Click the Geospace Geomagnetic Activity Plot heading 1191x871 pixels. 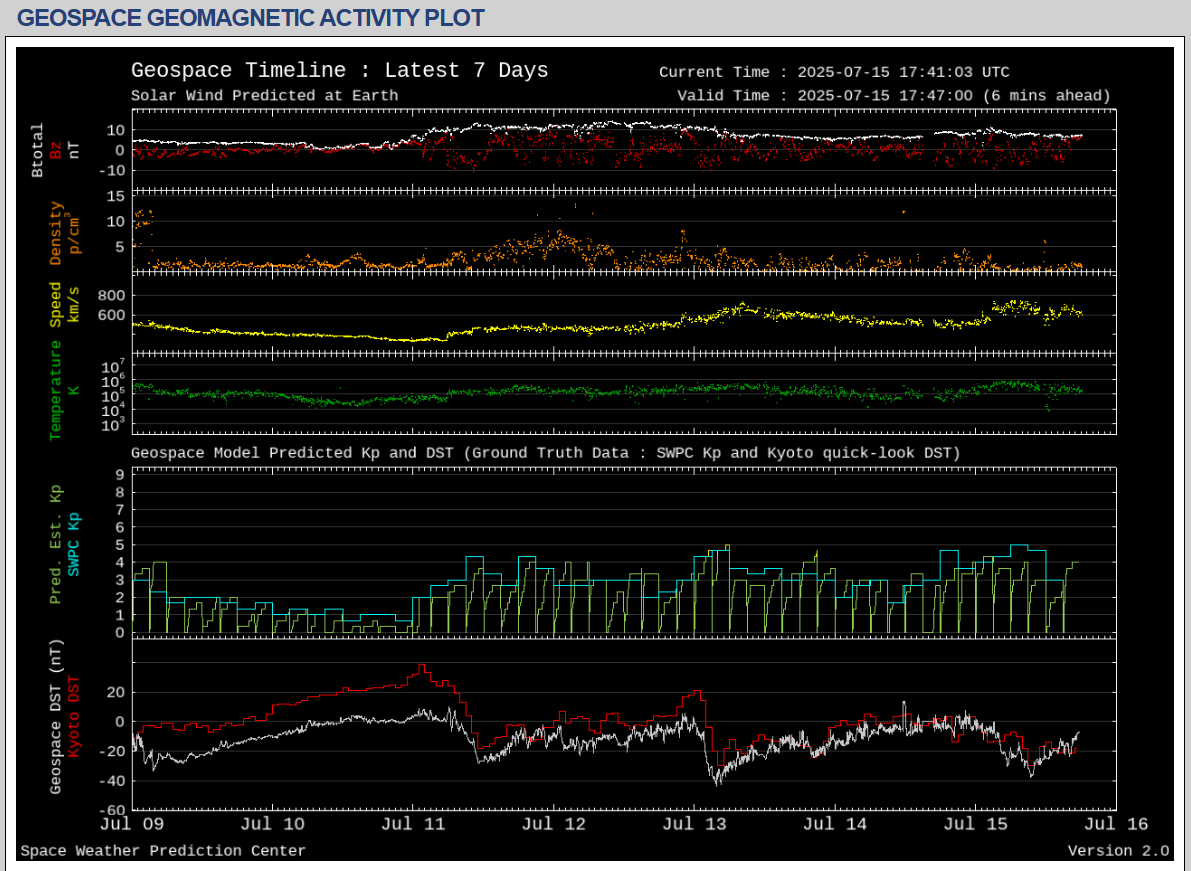pos(251,18)
